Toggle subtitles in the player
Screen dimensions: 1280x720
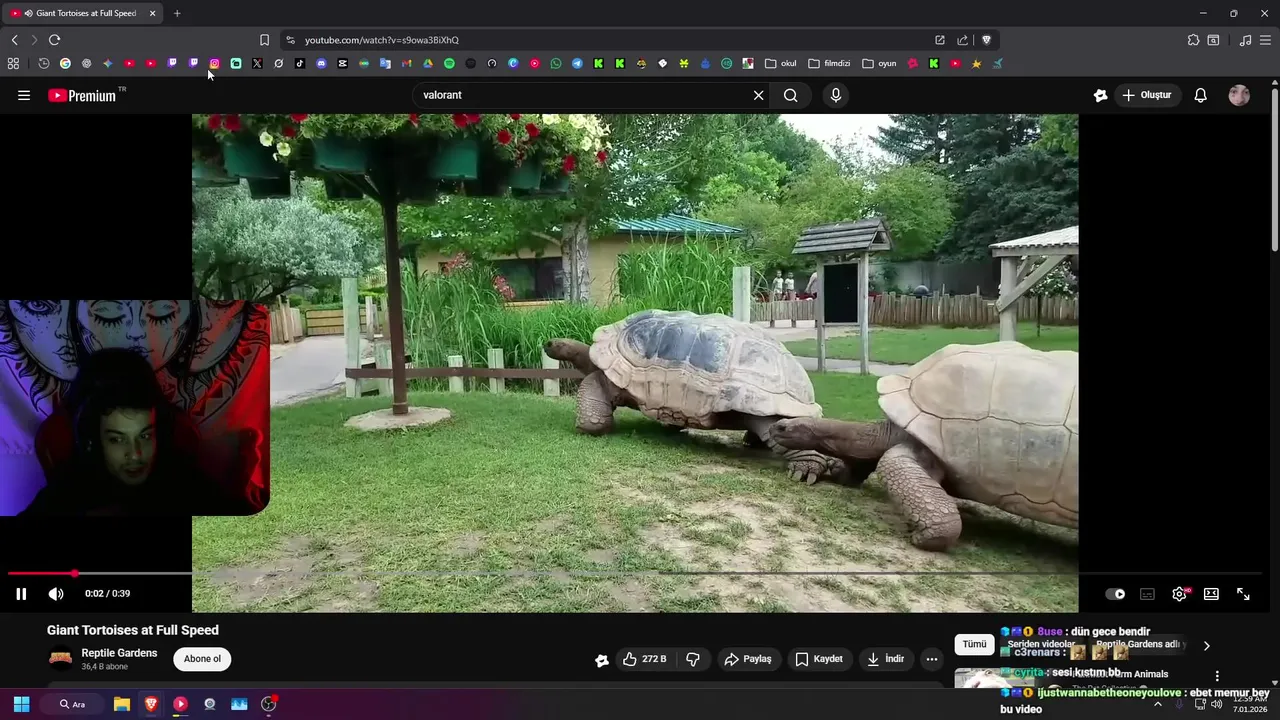[x=1147, y=594]
